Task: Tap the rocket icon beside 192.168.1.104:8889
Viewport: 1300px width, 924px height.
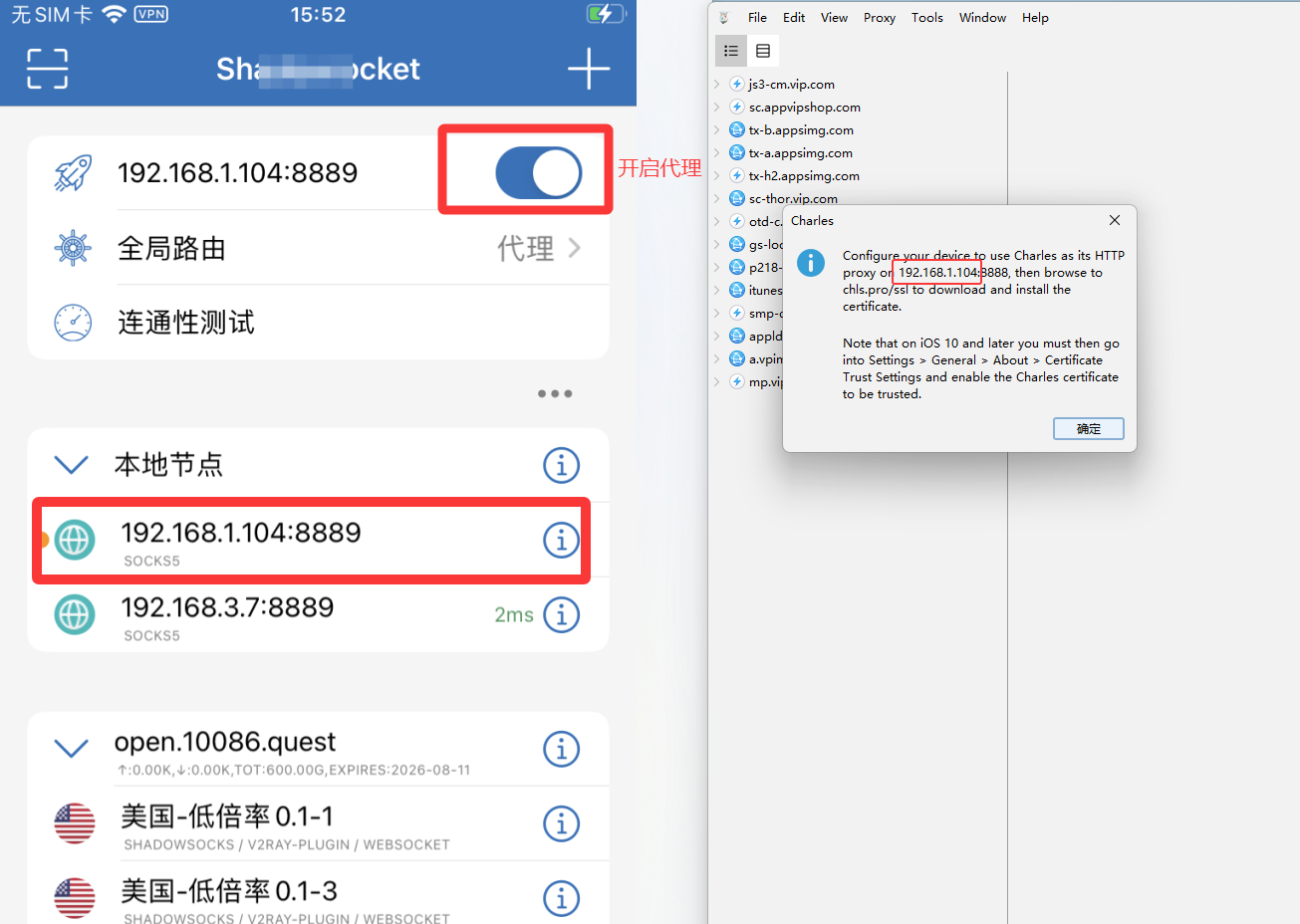Action: [73, 173]
